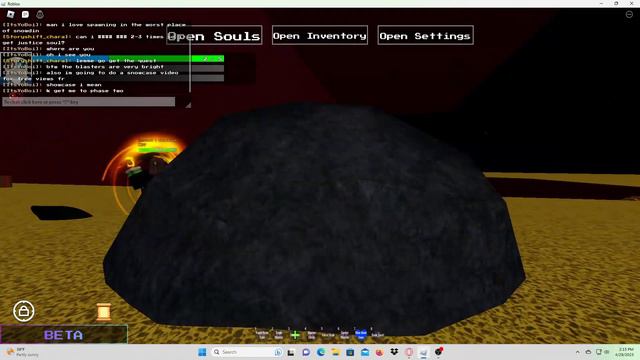
Task: Click the circular icon at top-right corner
Action: pyautogui.click(x=629, y=14)
